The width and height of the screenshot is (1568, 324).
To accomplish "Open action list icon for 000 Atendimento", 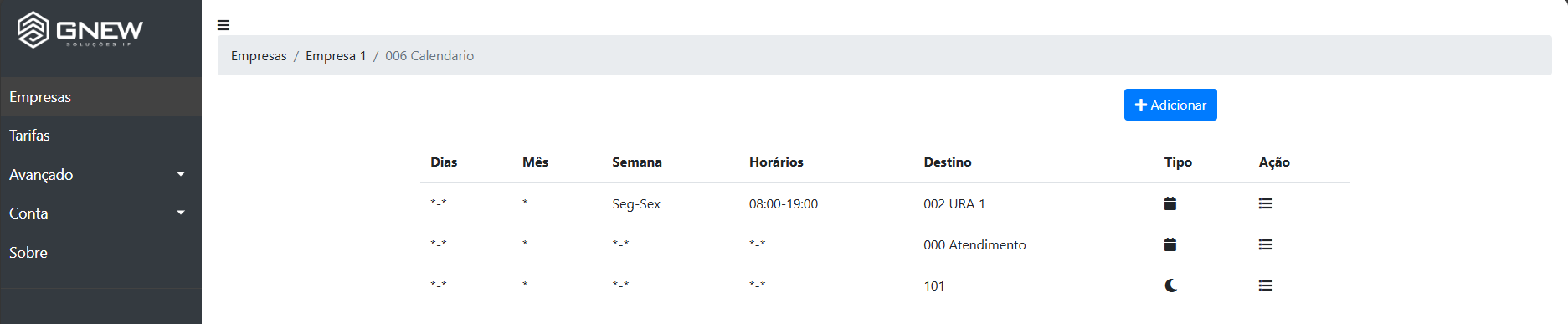I will (x=1266, y=244).
